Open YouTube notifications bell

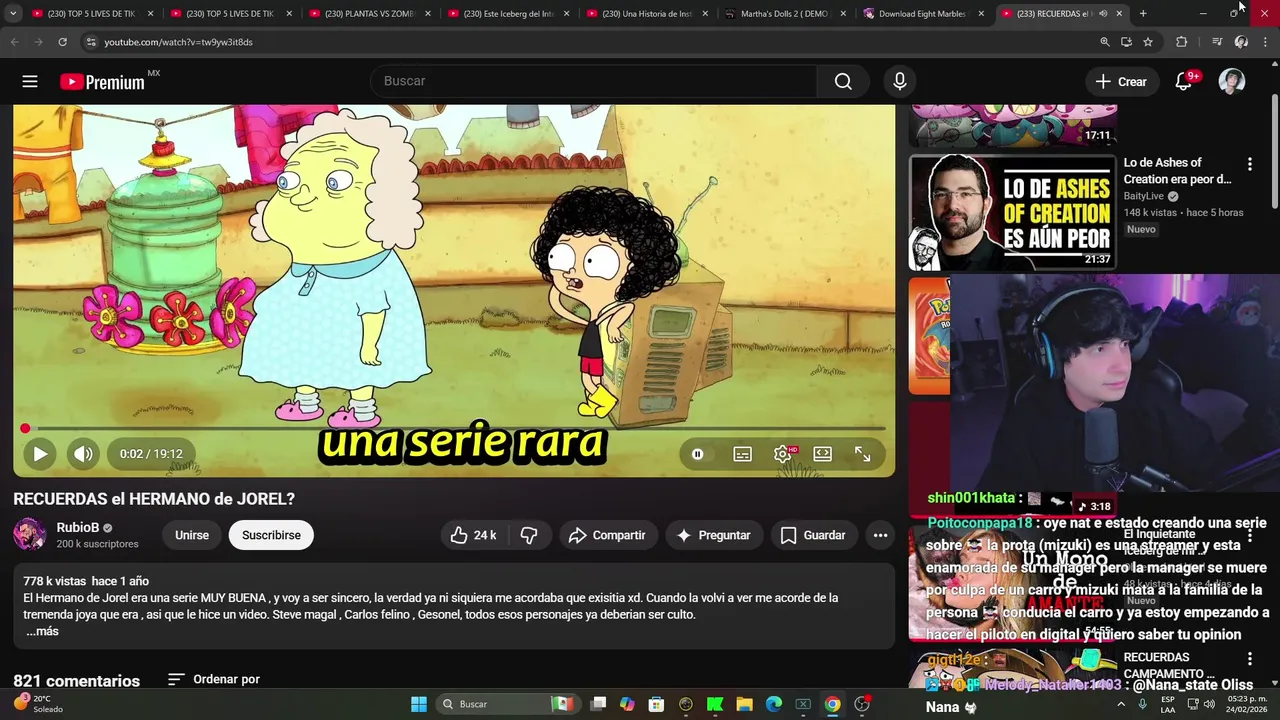pos(1184,81)
